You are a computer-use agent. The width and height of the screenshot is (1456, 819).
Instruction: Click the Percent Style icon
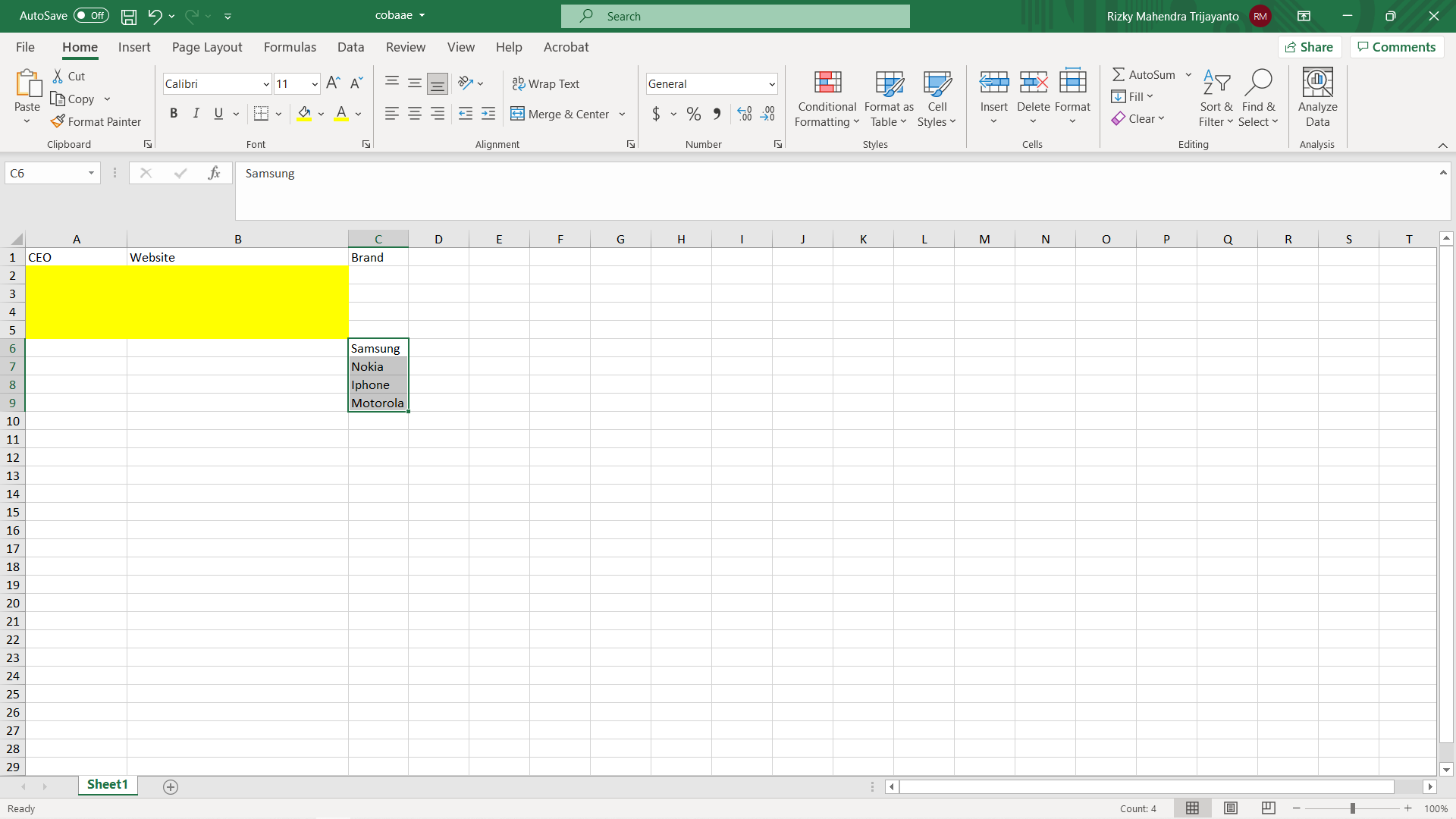pyautogui.click(x=693, y=114)
